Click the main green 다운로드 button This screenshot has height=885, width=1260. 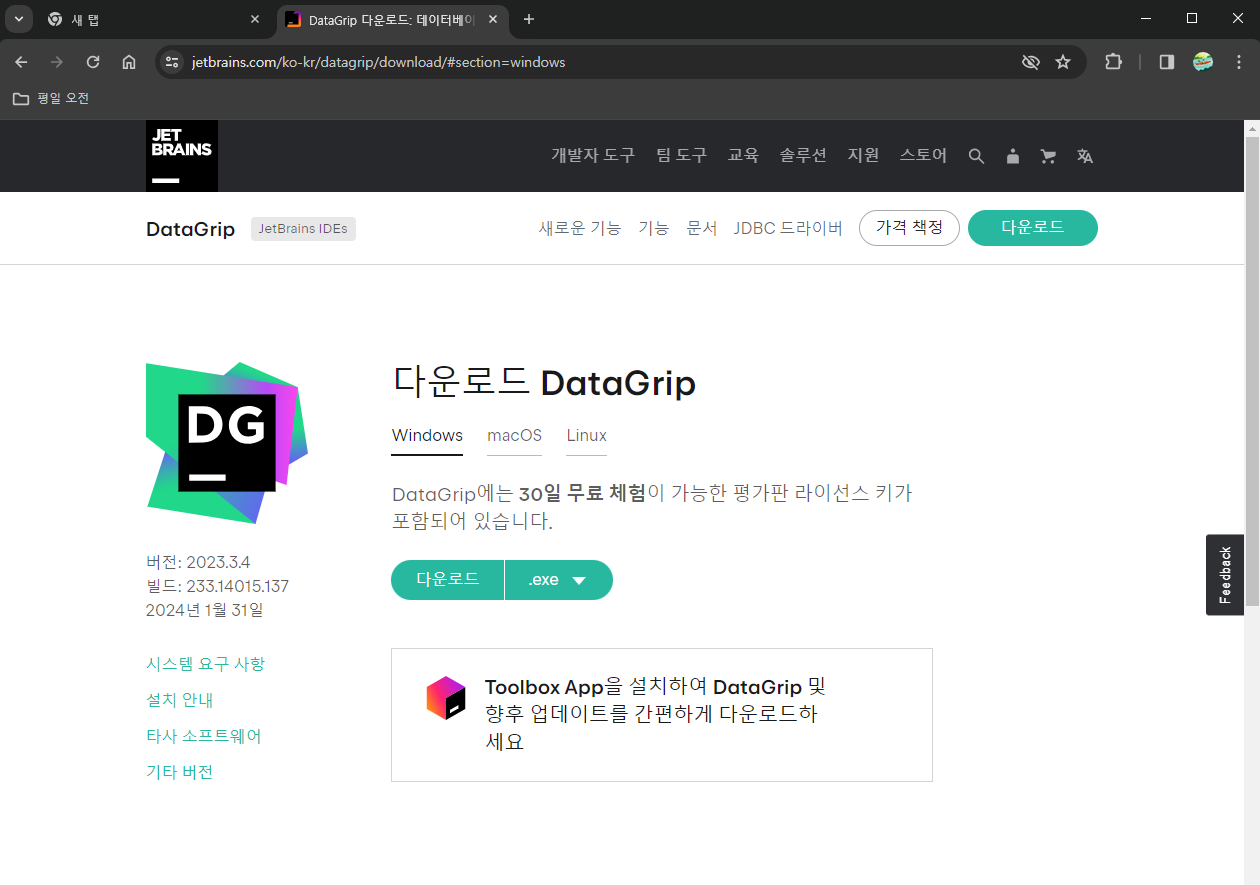click(x=447, y=580)
